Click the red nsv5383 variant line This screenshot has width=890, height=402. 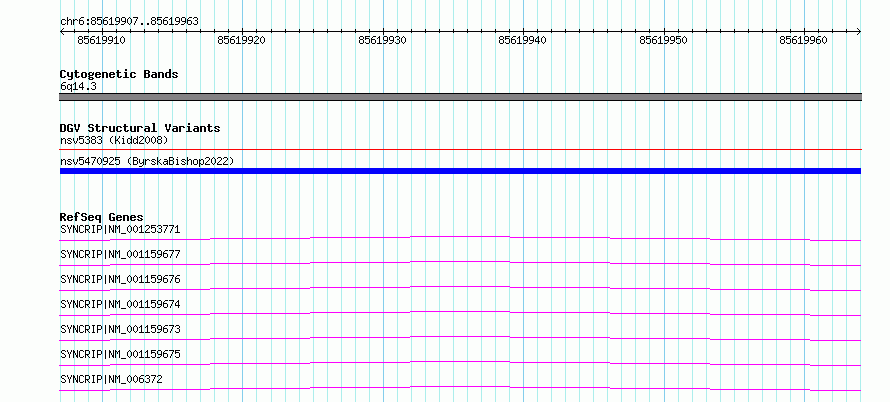point(460,150)
